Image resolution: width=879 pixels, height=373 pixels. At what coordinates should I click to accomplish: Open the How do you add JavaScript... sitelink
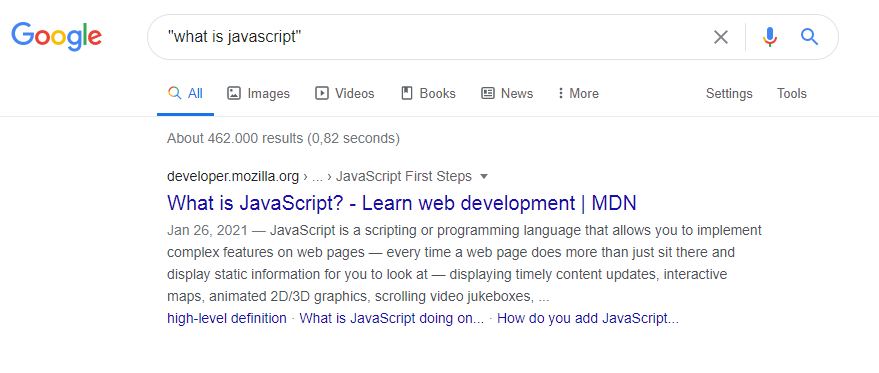pyautogui.click(x=587, y=319)
